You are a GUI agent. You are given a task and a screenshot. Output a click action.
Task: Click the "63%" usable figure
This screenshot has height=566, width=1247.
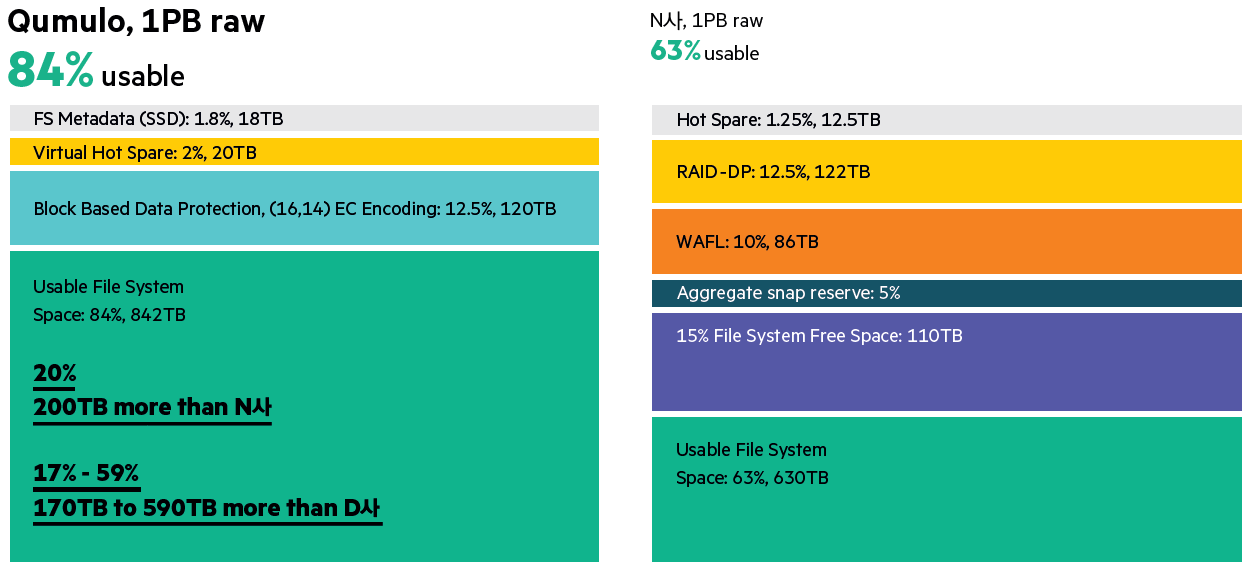(x=675, y=51)
